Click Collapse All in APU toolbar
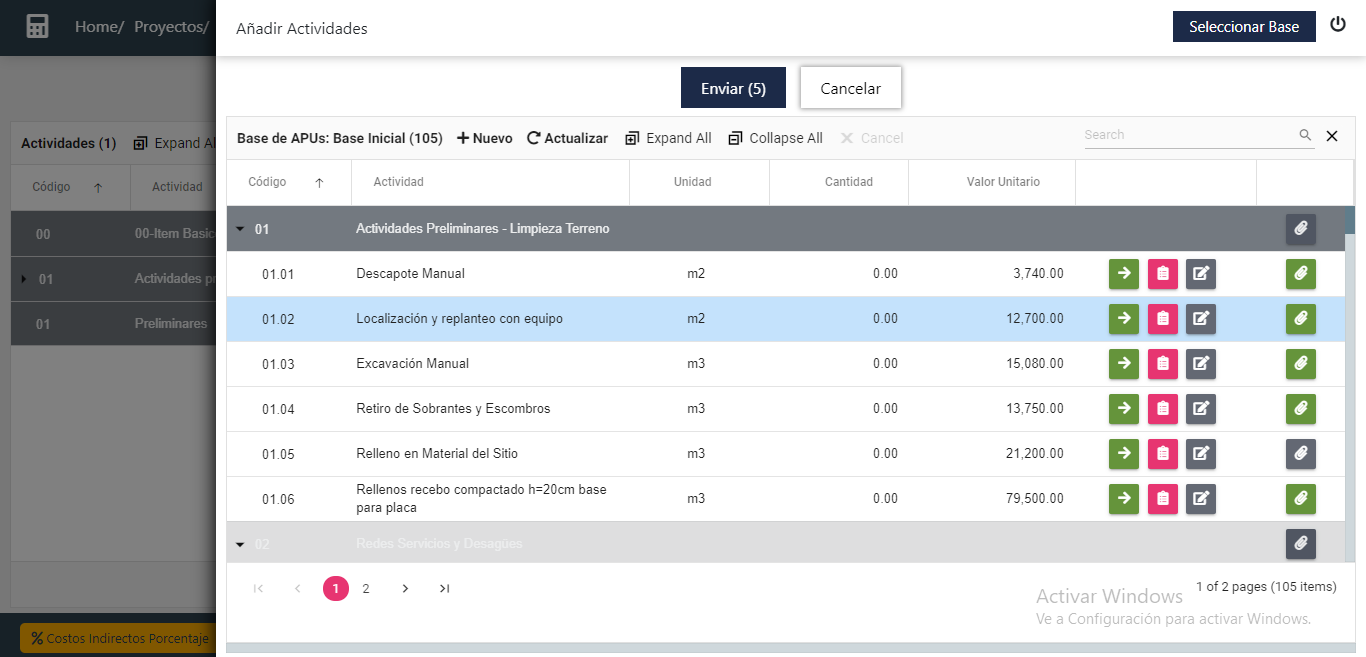1366x657 pixels. 775,138
